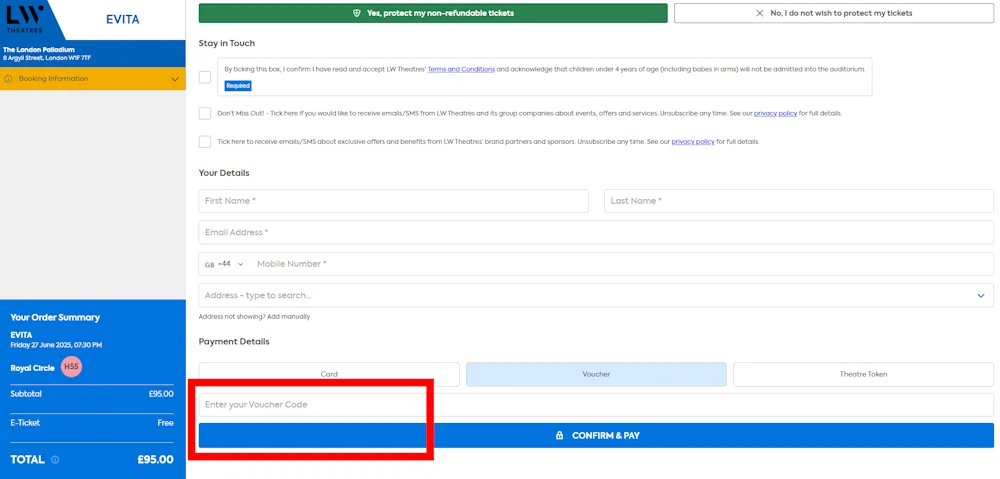Tick the Terms and Conditions acceptance checkbox
This screenshot has height=479, width=1000.
205,77
